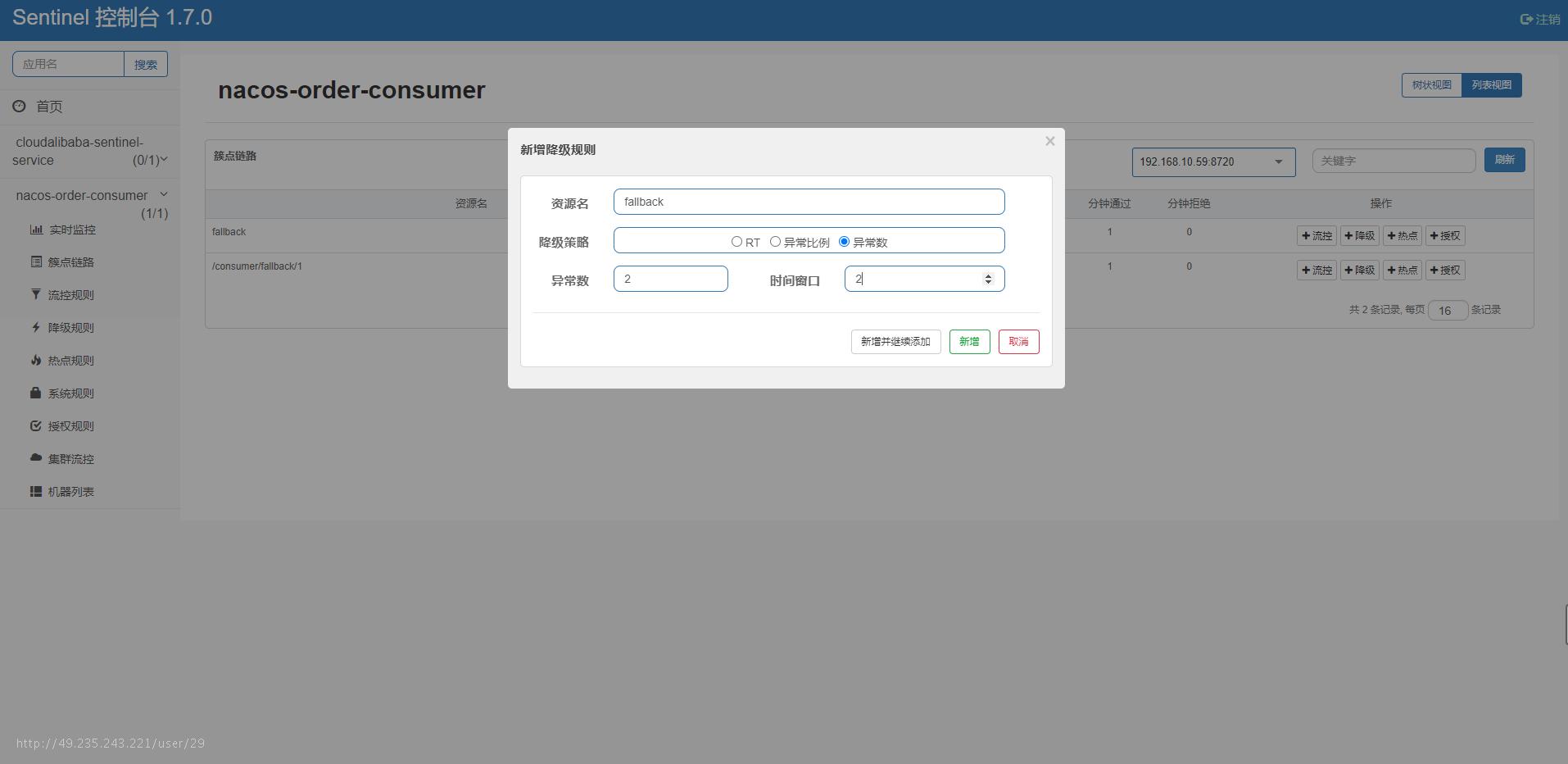Click the Sentinel 控制台 1.7.0 title
The image size is (1568, 764).
112,18
